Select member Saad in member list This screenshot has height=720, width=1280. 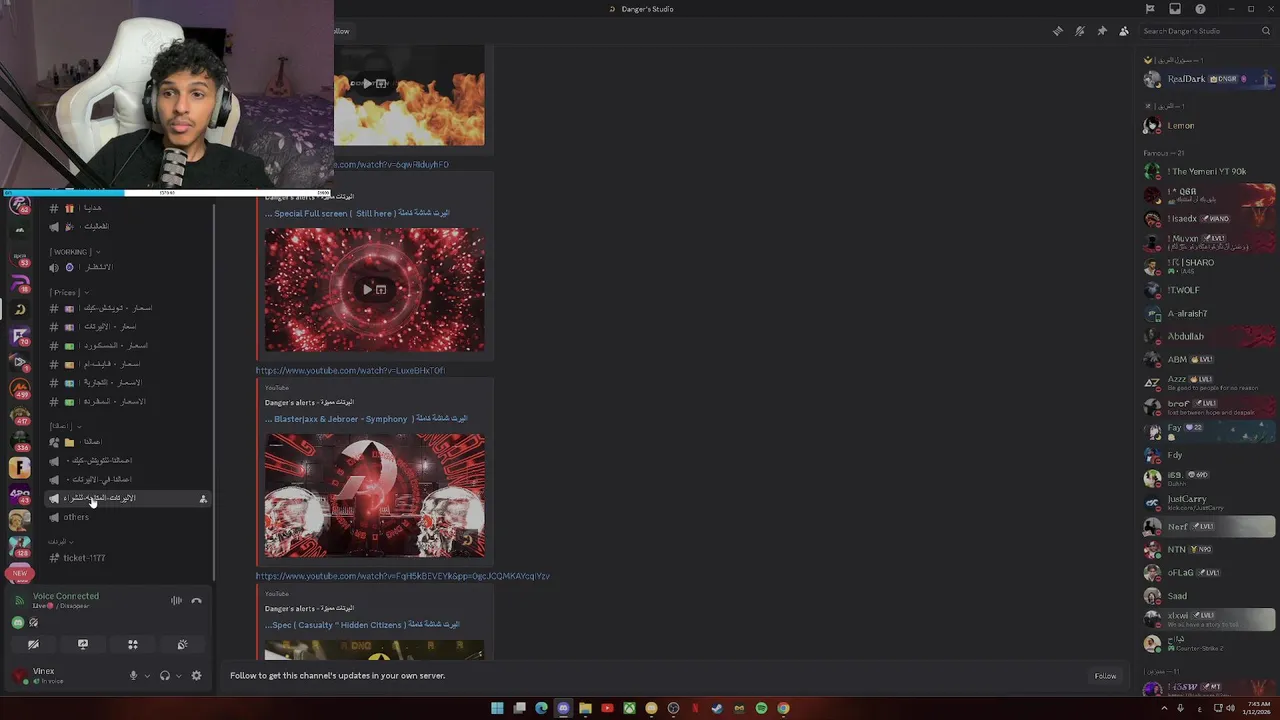tap(1209, 596)
